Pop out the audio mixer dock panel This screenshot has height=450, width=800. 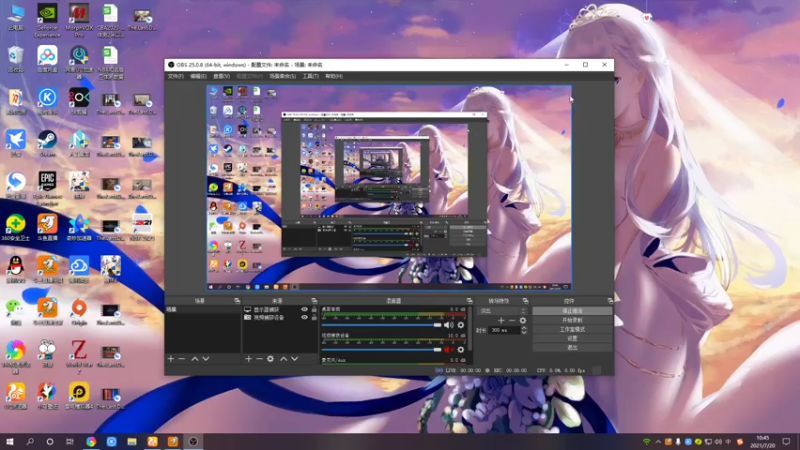[469, 301]
